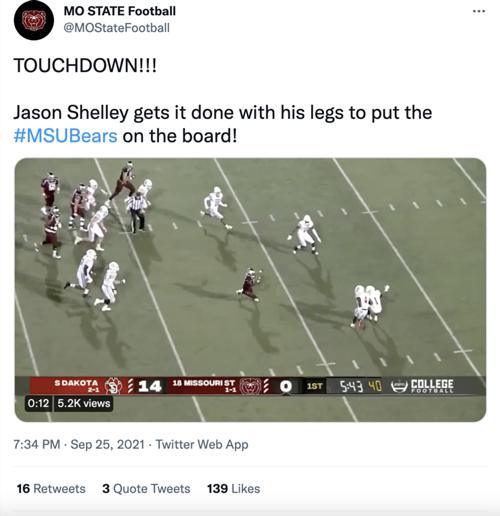Play the touchdown video clip

pos(250,290)
